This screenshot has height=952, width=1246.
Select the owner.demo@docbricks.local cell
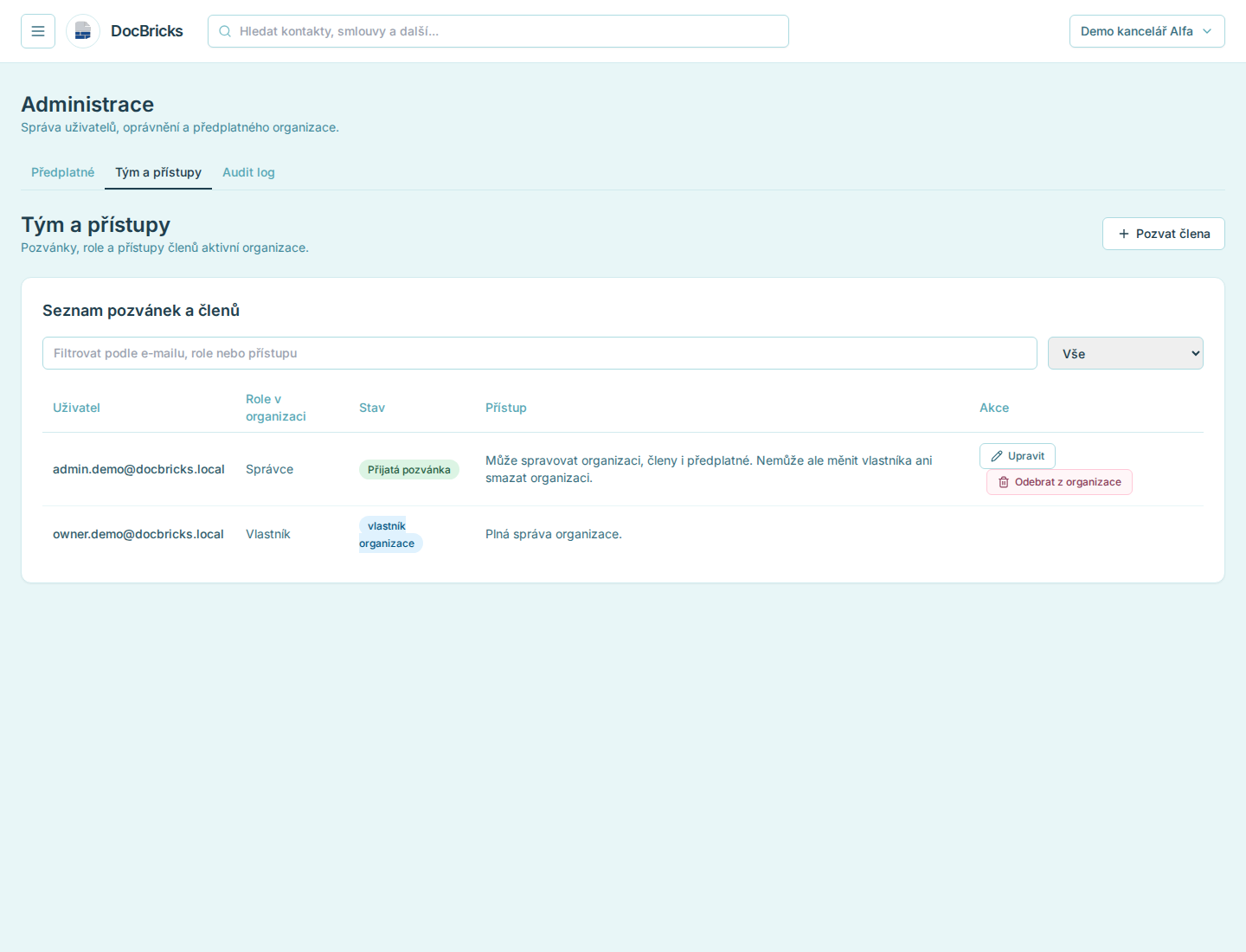(x=138, y=534)
